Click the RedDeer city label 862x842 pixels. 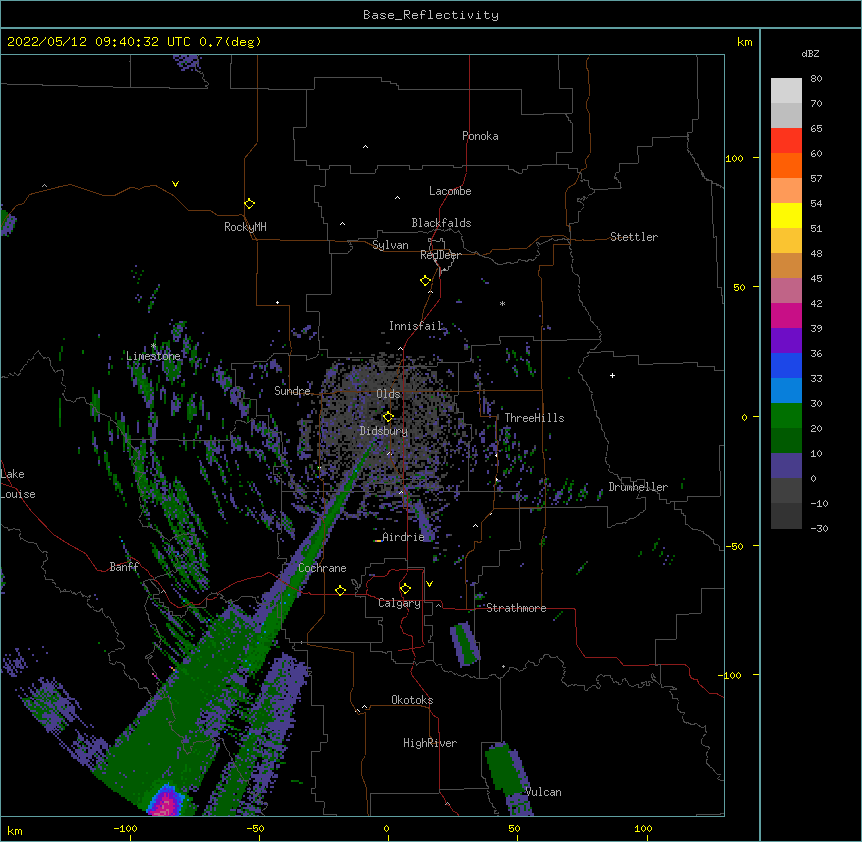click(440, 255)
